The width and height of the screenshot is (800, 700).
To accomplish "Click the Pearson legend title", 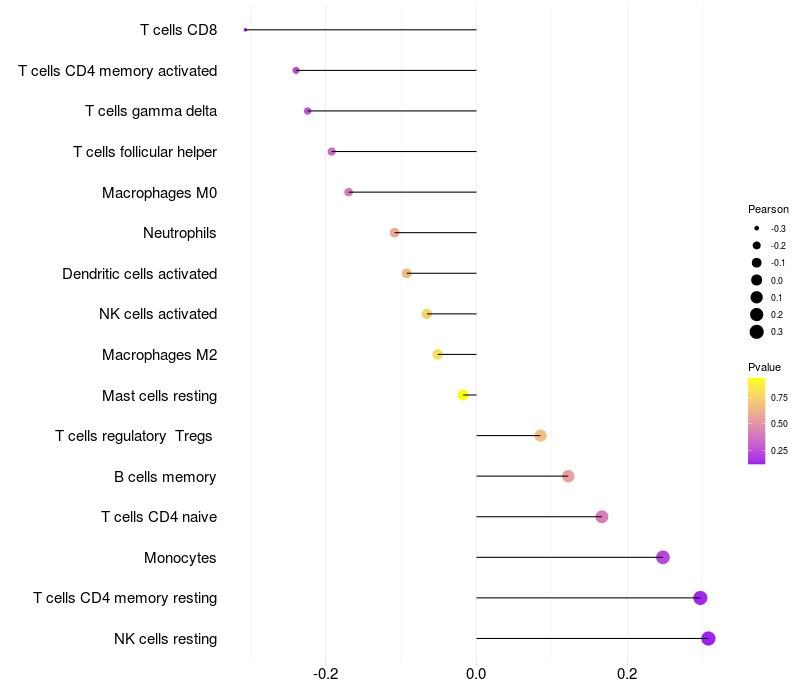I will click(768, 209).
